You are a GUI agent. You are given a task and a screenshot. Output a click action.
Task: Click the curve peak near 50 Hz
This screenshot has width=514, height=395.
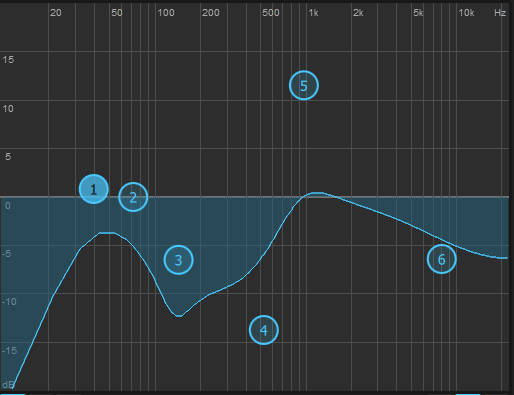(107, 233)
